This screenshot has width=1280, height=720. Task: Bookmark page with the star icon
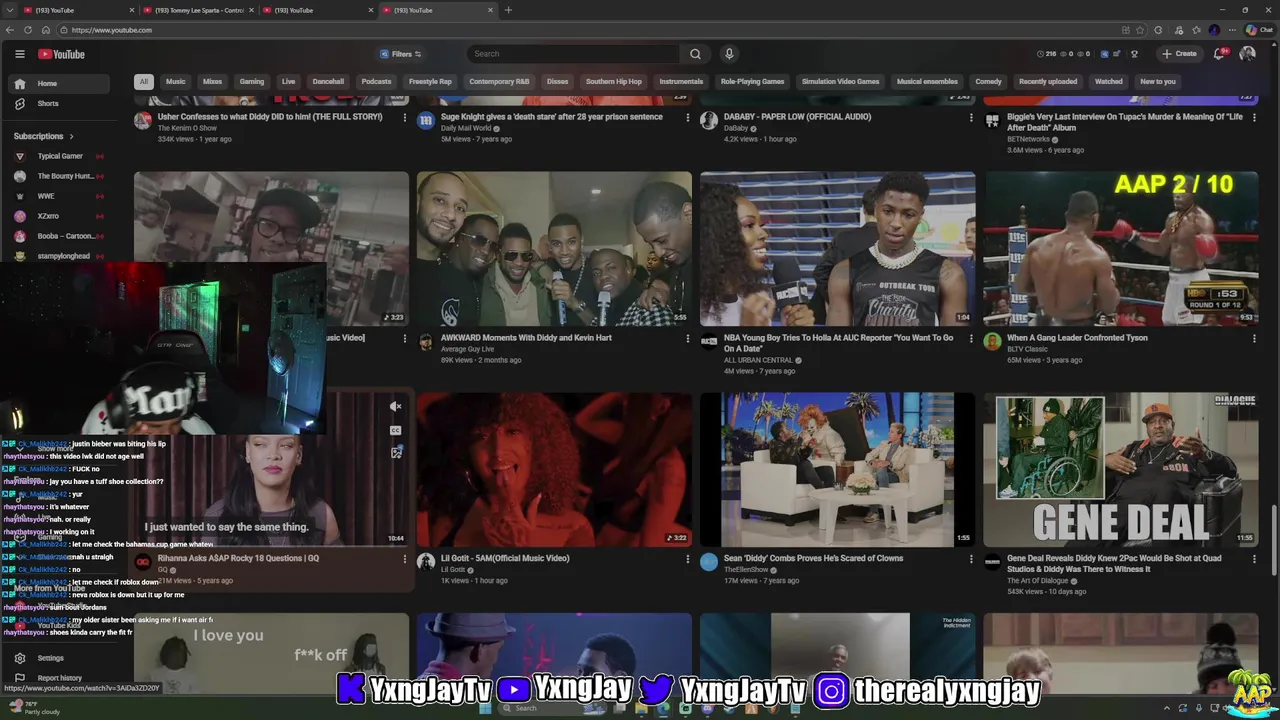coord(1141,30)
